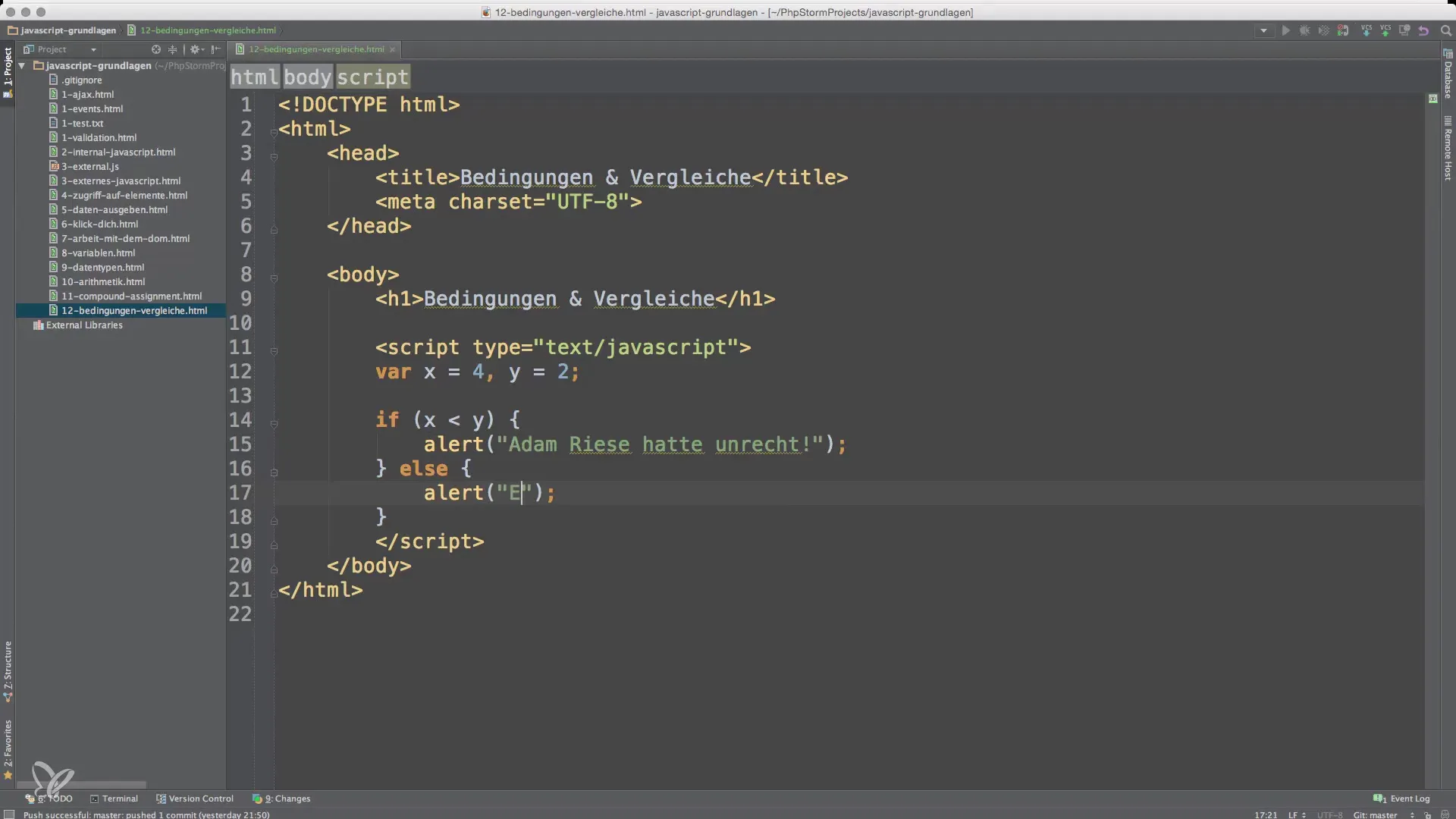Toggle PHP debug connection listener

click(1343, 31)
